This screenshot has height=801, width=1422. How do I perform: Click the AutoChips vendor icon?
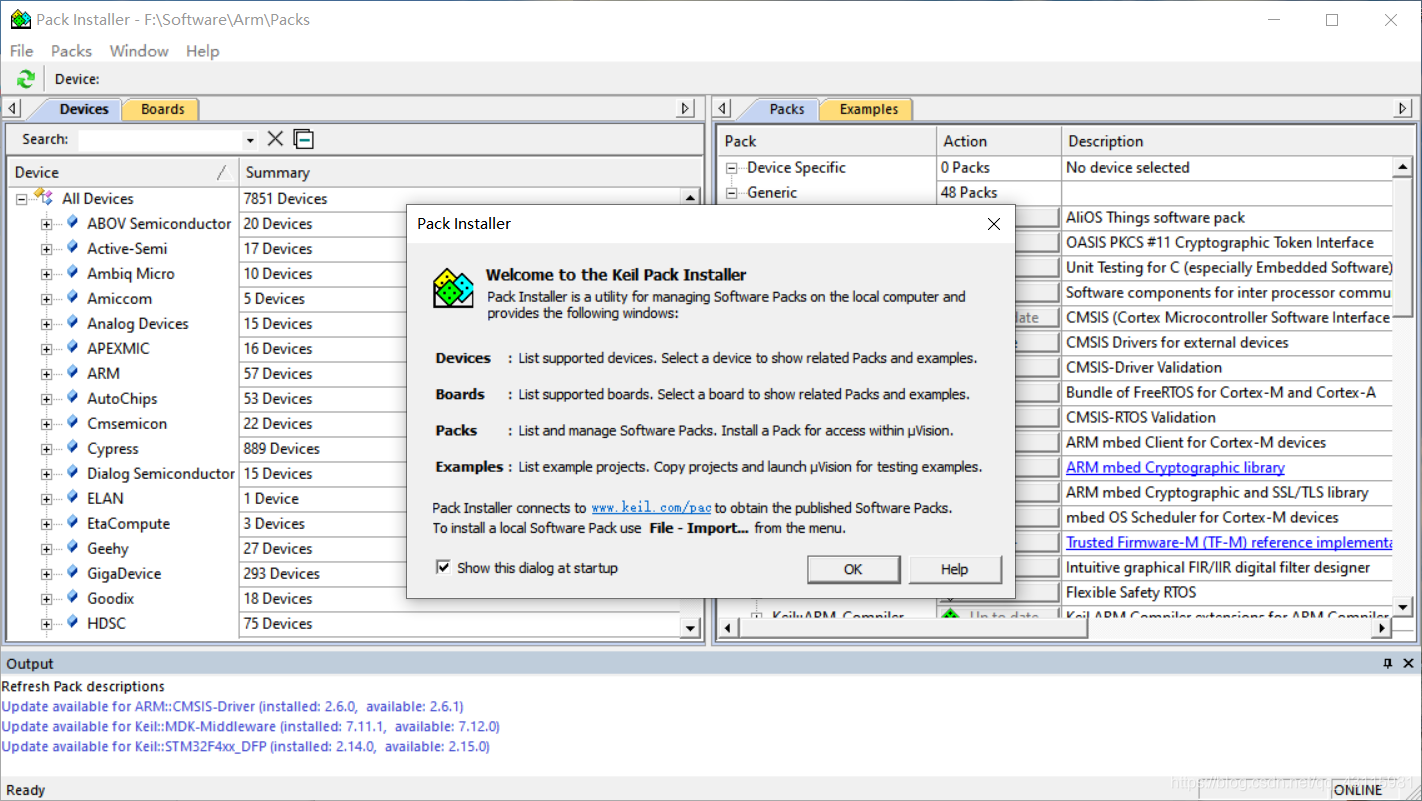(x=72, y=397)
